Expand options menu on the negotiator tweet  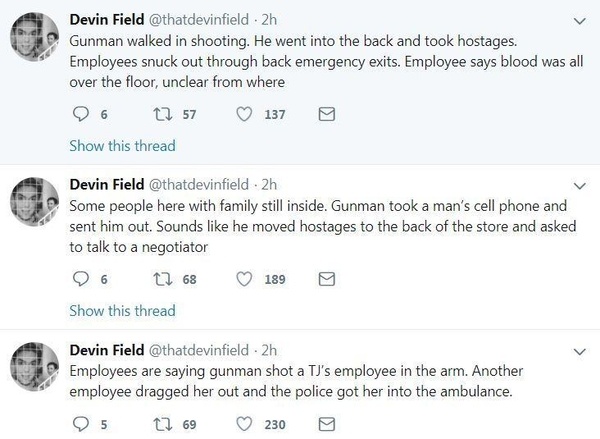click(x=580, y=186)
